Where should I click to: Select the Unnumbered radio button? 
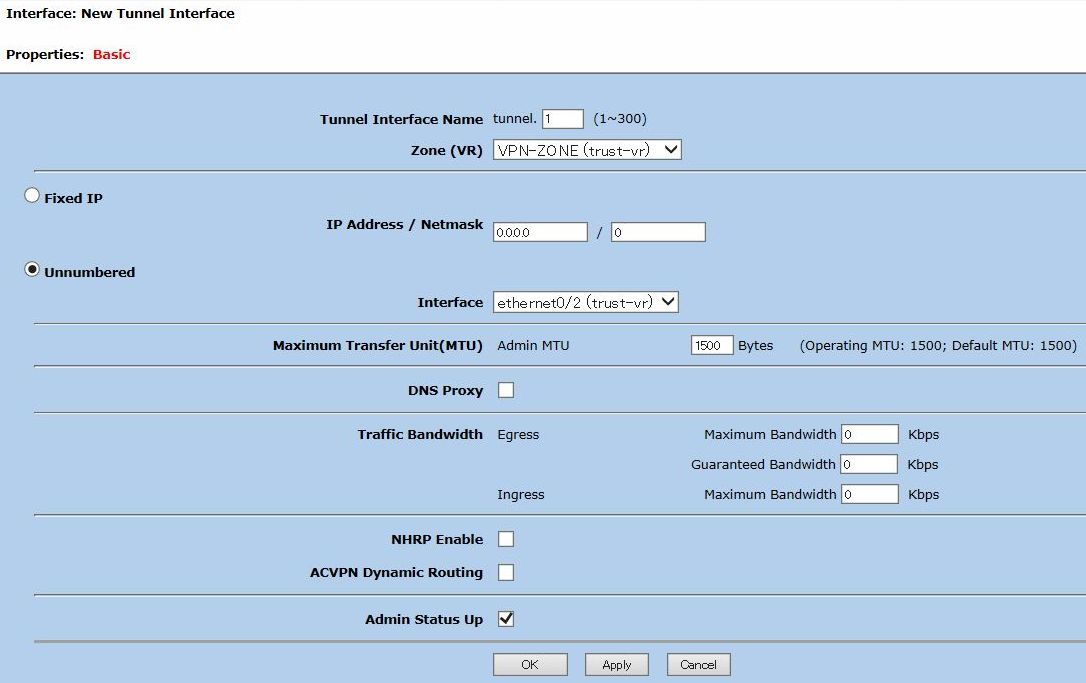(x=32, y=270)
